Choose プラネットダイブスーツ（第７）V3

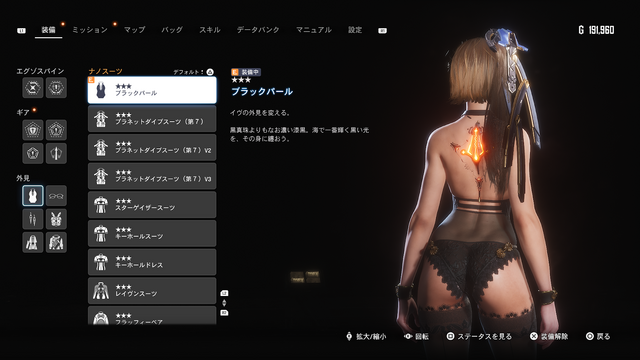click(152, 176)
